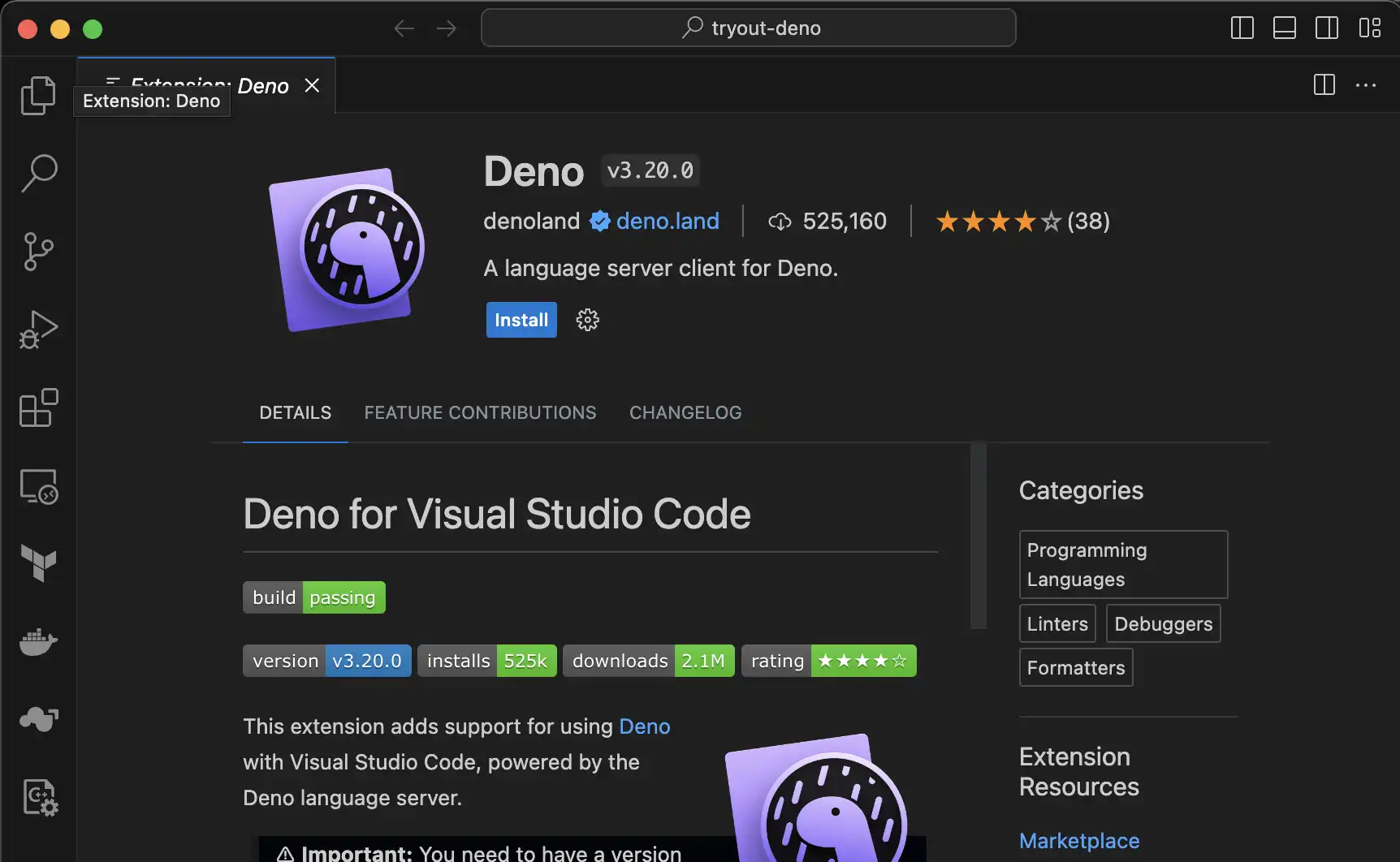This screenshot has width=1400, height=862.
Task: Click the rating stars badge
Action: click(829, 661)
